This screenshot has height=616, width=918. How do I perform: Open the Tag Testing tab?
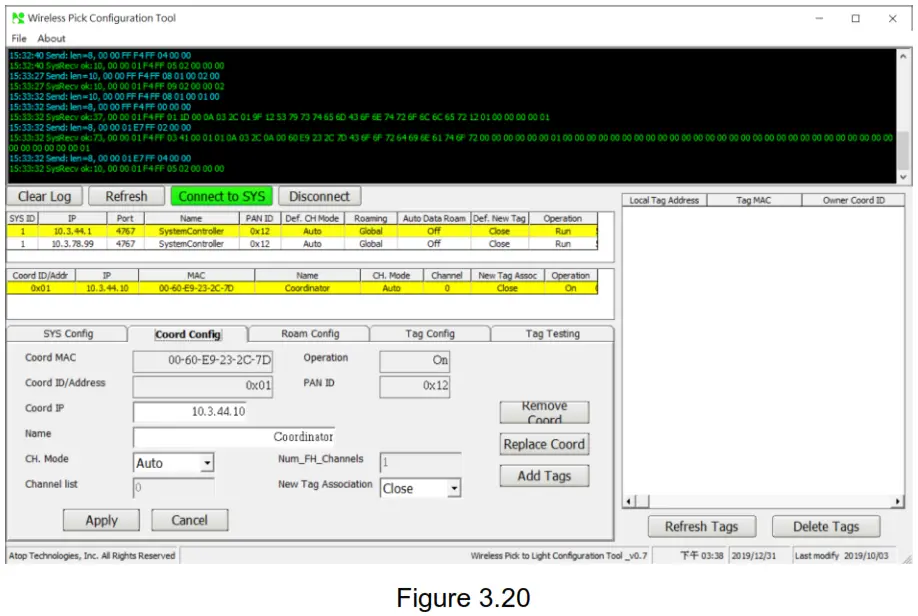(552, 334)
